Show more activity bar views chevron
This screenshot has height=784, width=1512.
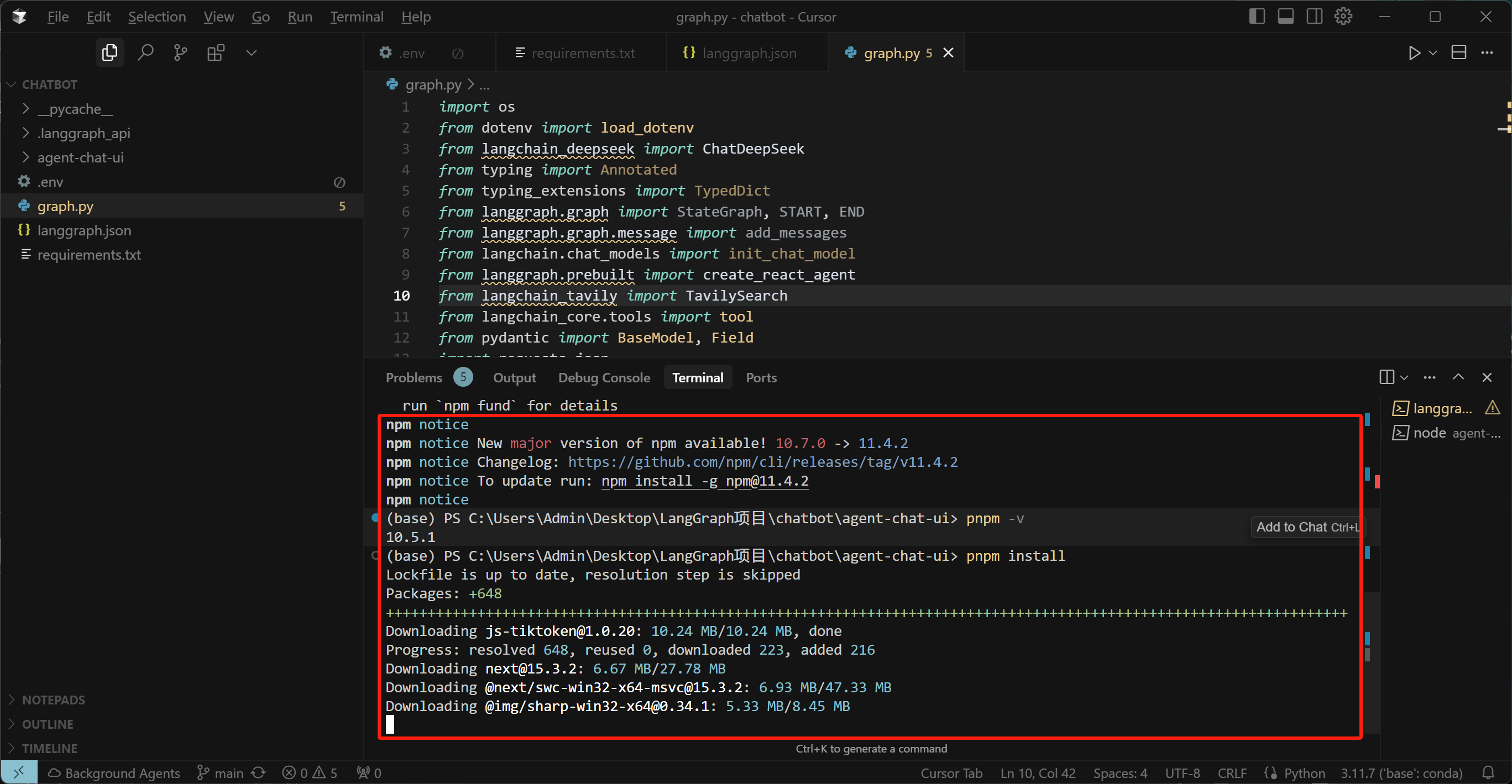coord(251,53)
